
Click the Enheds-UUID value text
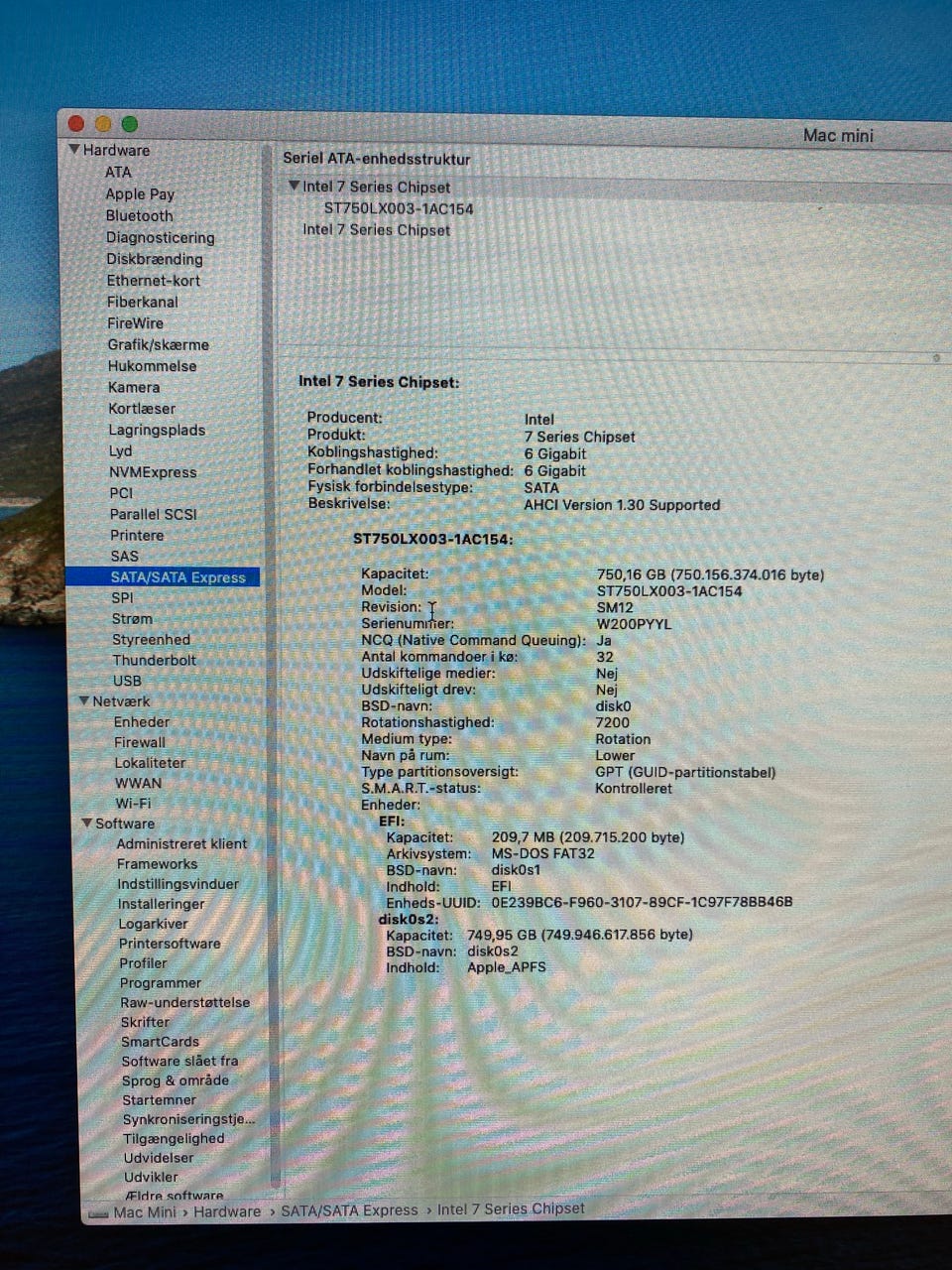tap(642, 902)
